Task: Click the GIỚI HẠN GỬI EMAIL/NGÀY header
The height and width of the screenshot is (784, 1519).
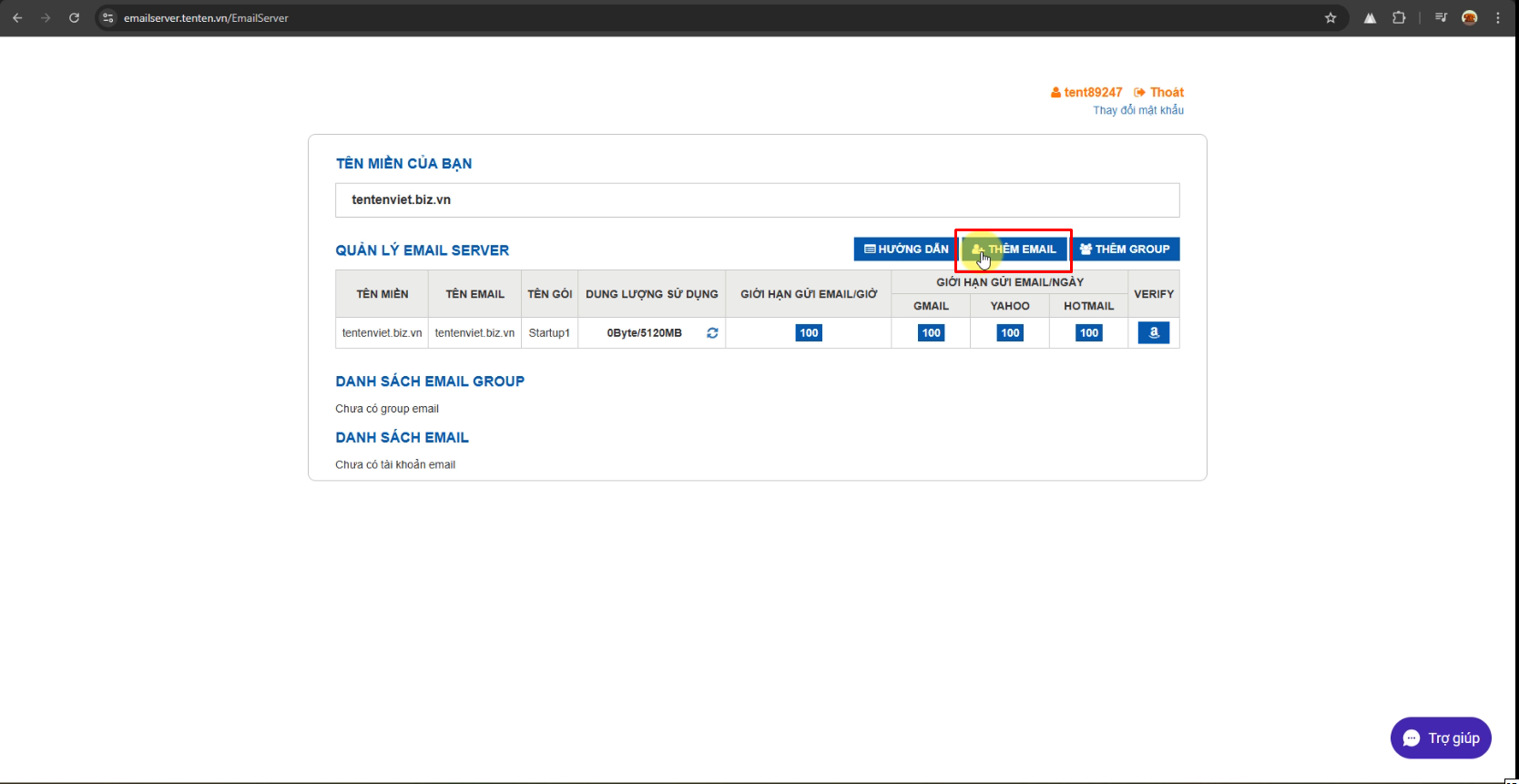Action: (1010, 282)
